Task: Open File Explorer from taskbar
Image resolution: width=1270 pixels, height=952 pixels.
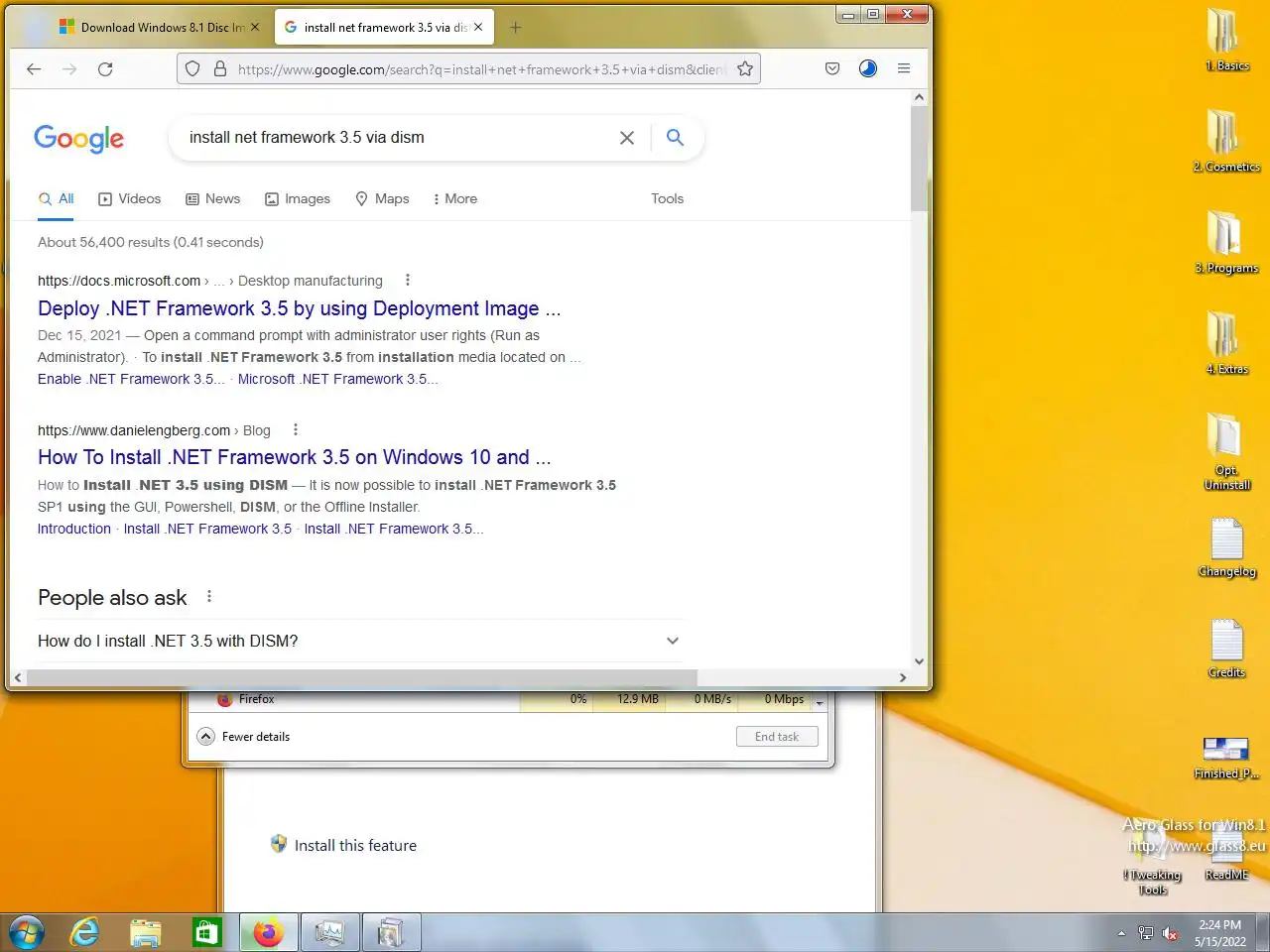Action: pos(146,932)
